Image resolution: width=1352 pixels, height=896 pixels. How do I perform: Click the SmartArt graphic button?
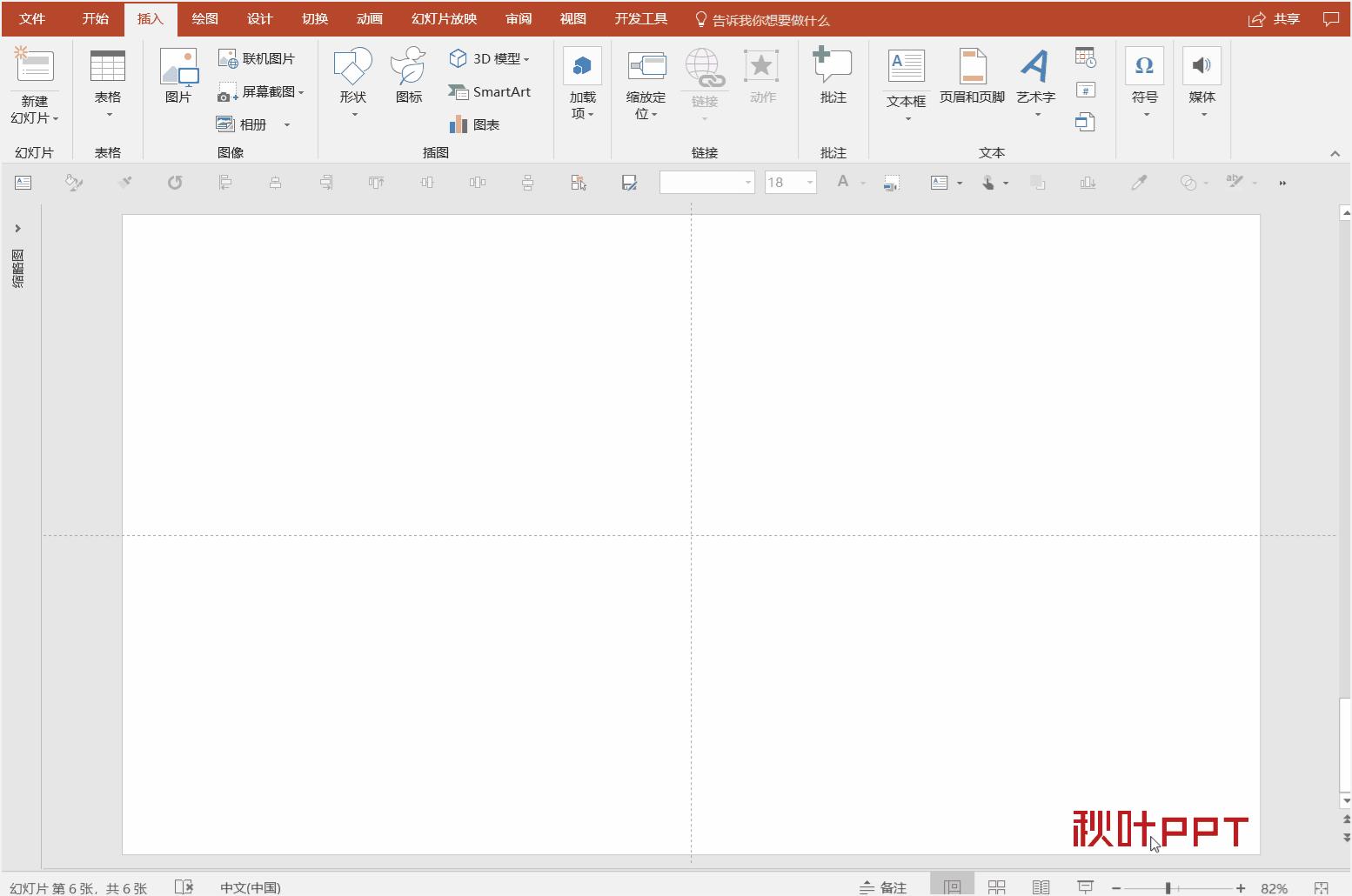(490, 91)
